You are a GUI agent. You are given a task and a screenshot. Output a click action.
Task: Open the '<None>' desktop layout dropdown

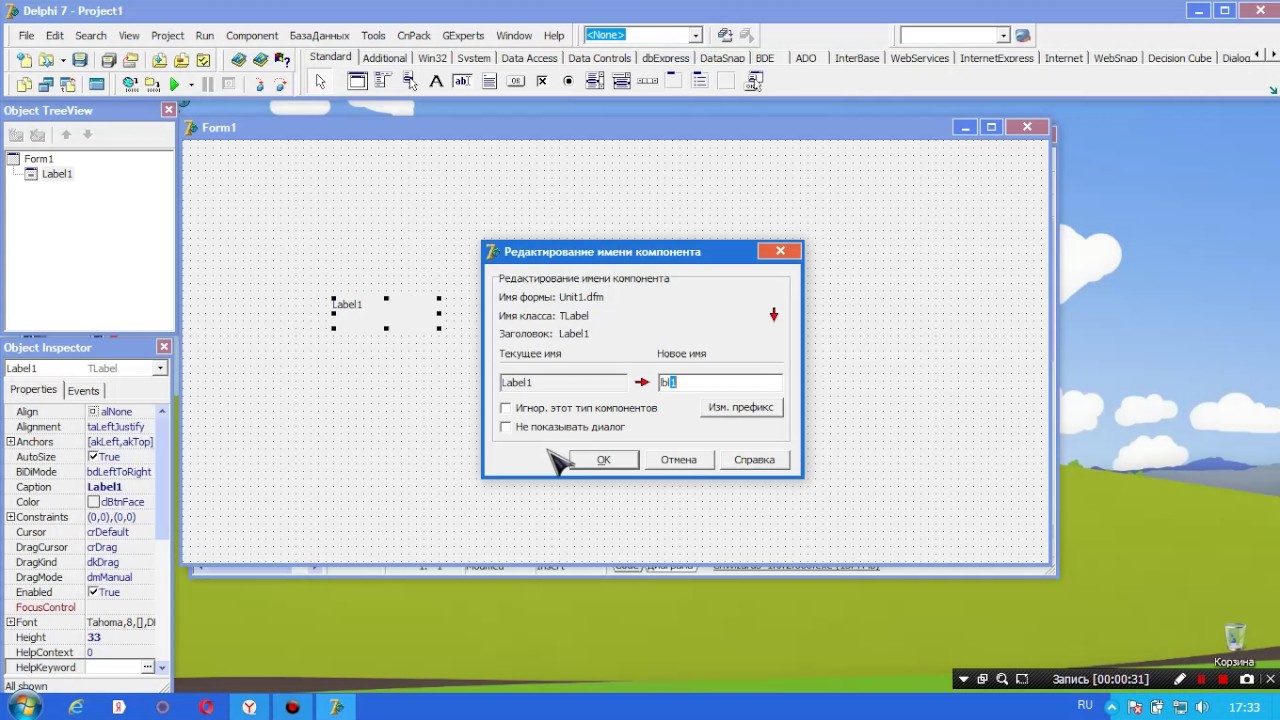coord(695,35)
